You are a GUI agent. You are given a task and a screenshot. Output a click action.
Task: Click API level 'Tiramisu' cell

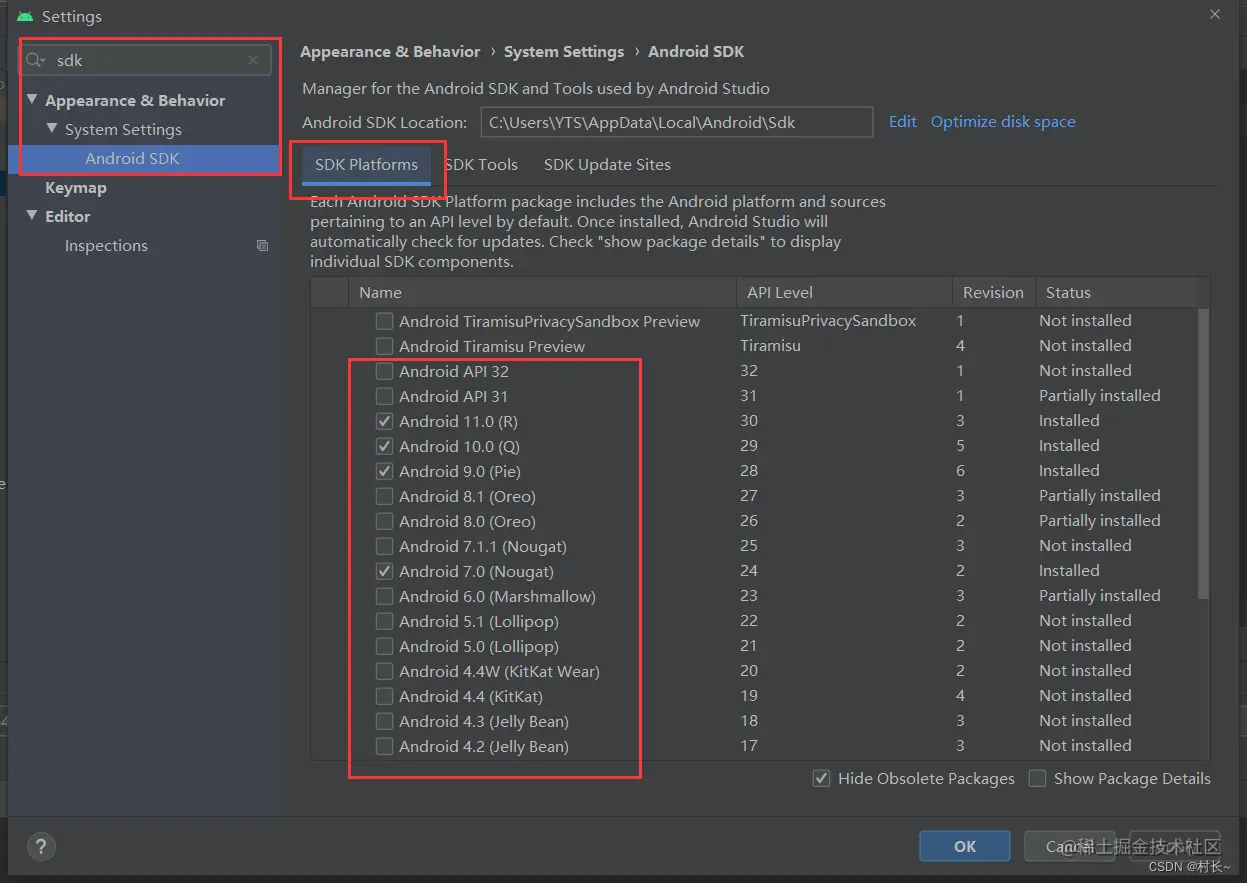pos(770,346)
